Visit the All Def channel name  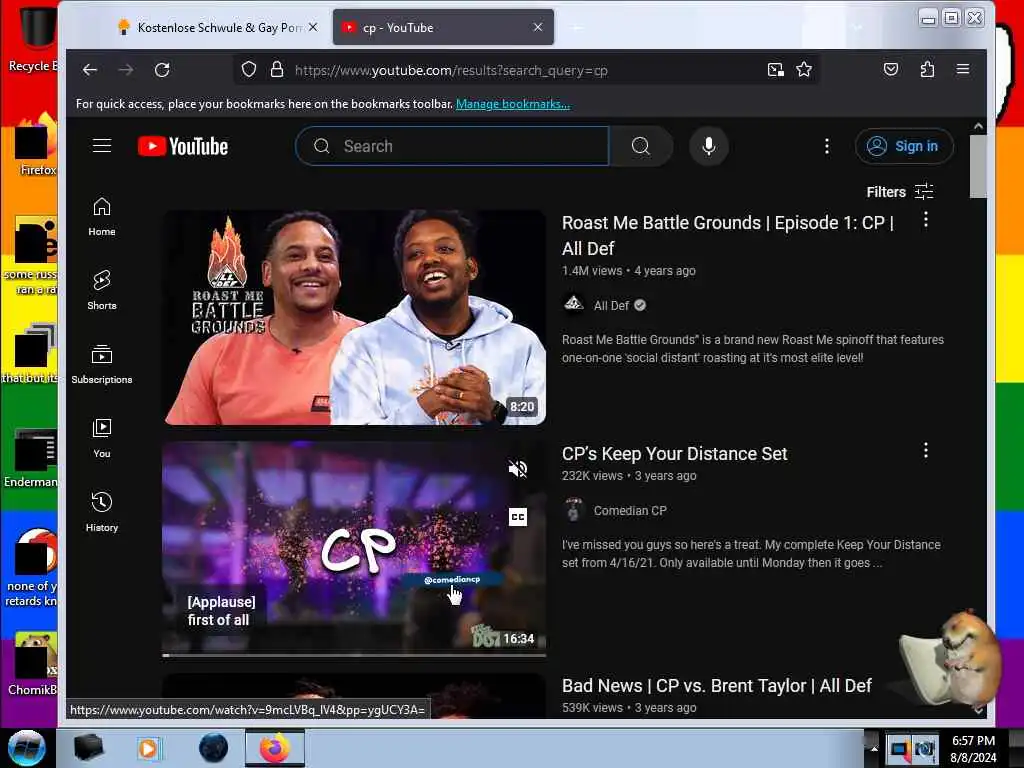click(x=611, y=306)
